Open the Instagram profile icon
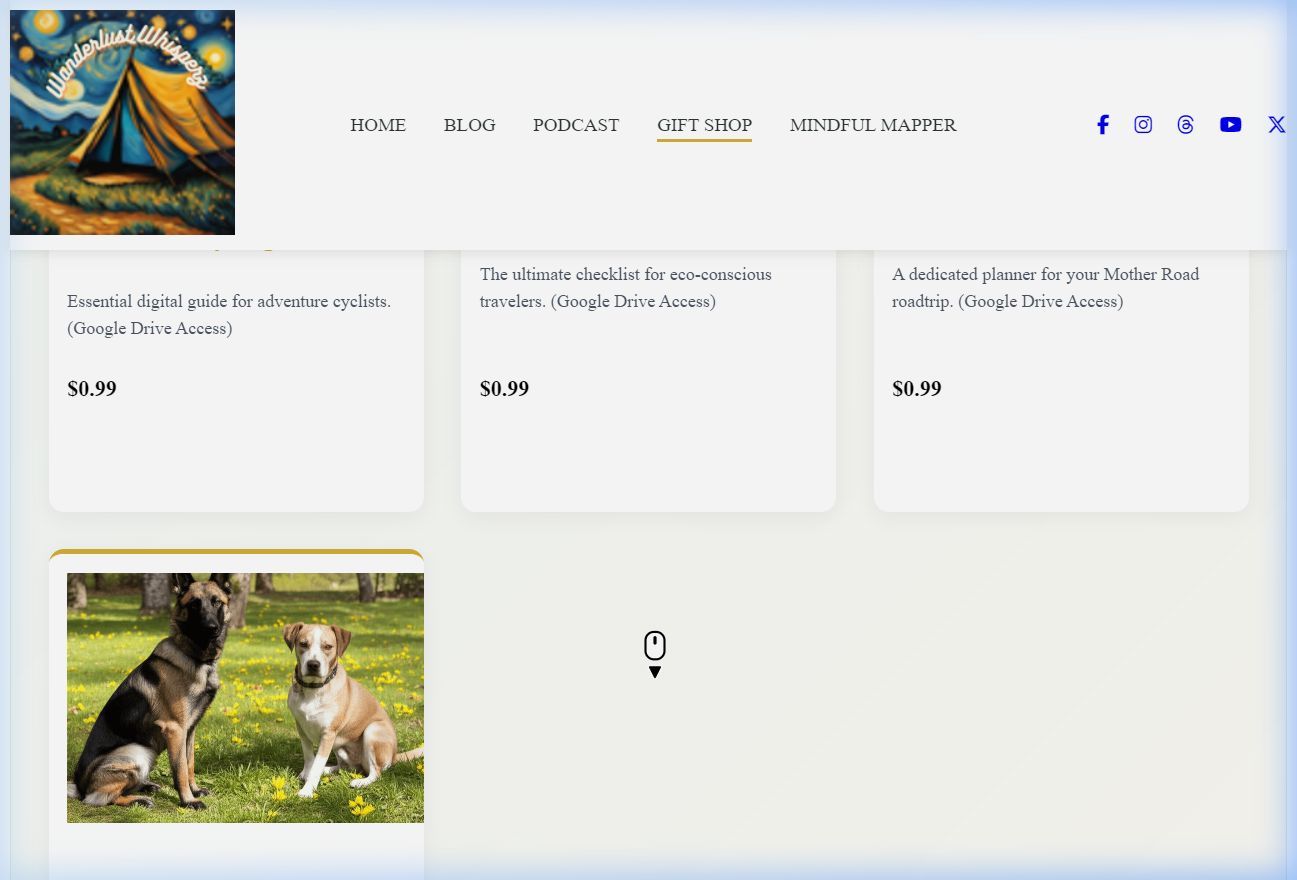This screenshot has height=880, width=1297. (1143, 125)
